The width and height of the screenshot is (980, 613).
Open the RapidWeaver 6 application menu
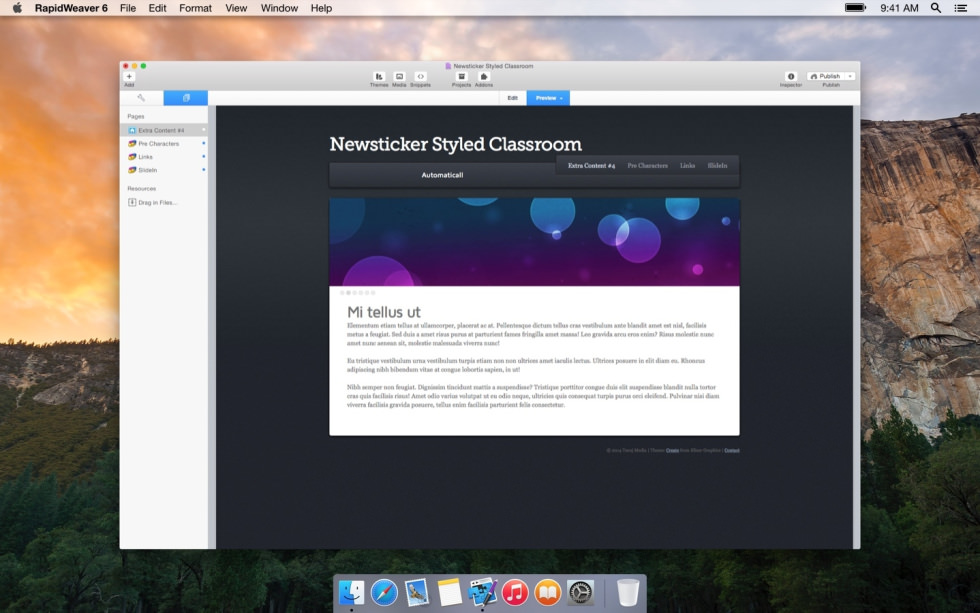coord(71,8)
